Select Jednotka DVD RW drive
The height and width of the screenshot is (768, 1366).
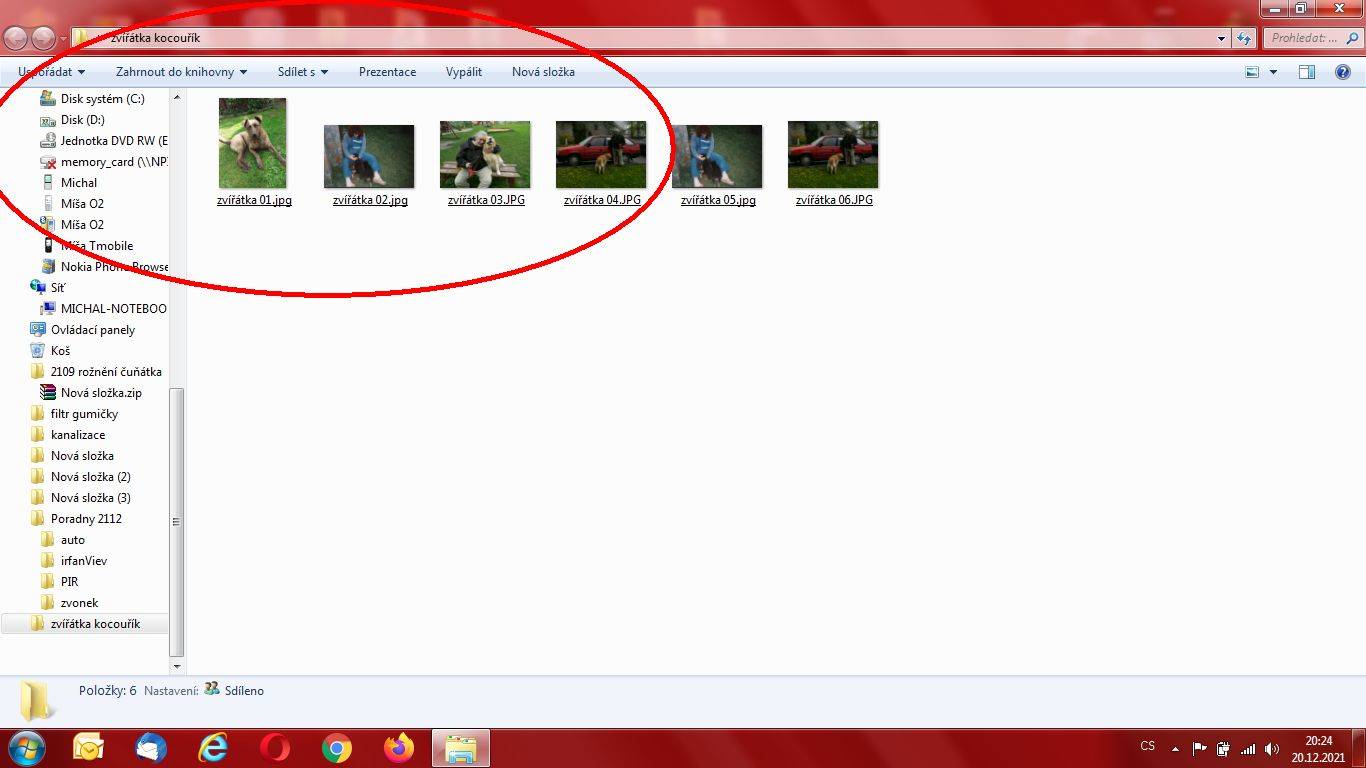(x=104, y=141)
